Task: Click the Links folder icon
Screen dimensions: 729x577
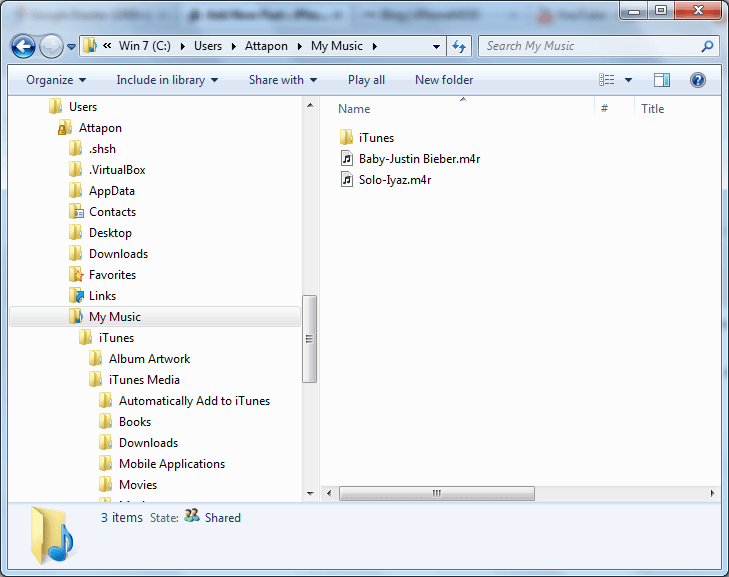Action: 76,295
